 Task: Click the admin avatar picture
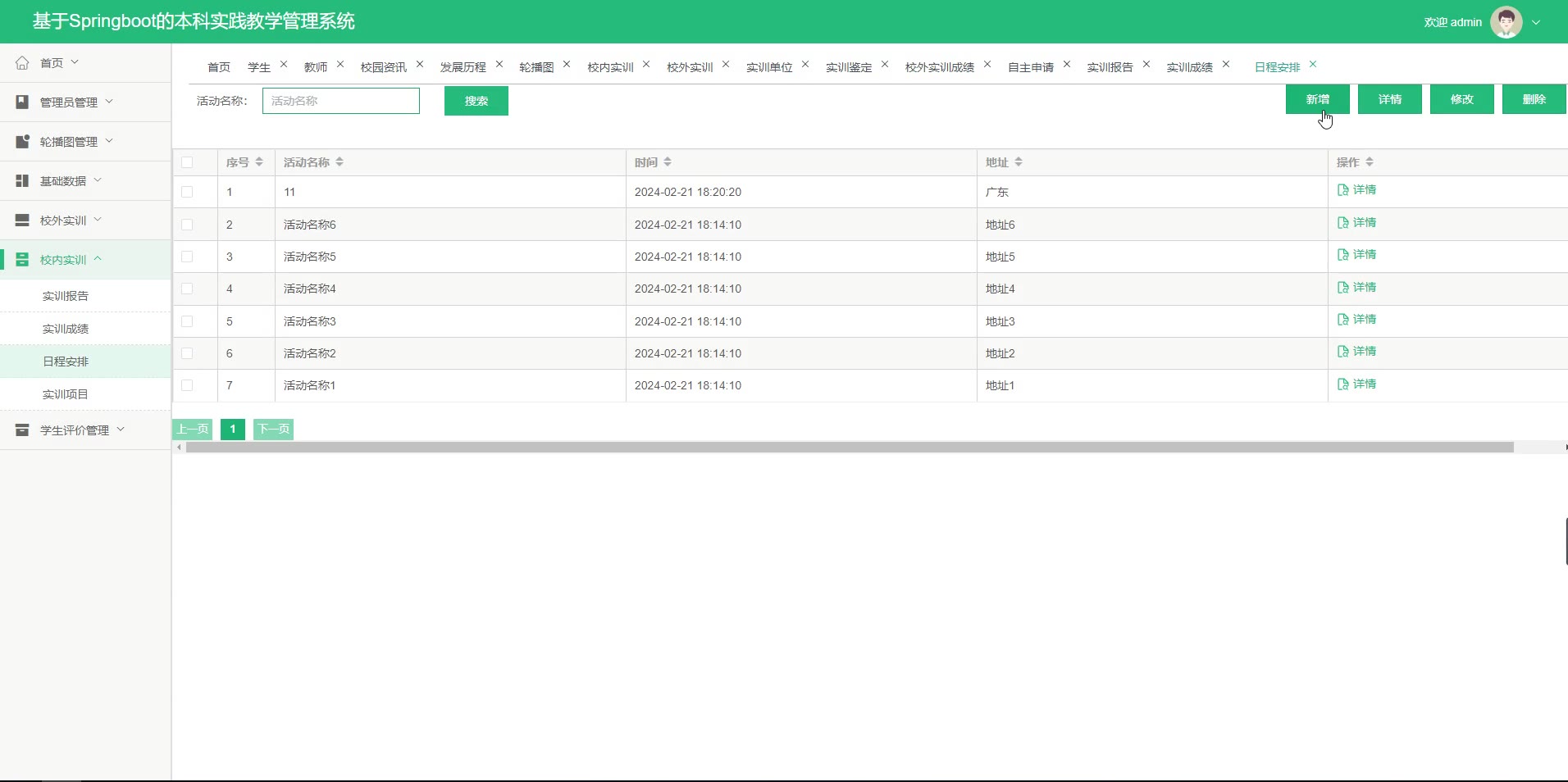(x=1506, y=22)
